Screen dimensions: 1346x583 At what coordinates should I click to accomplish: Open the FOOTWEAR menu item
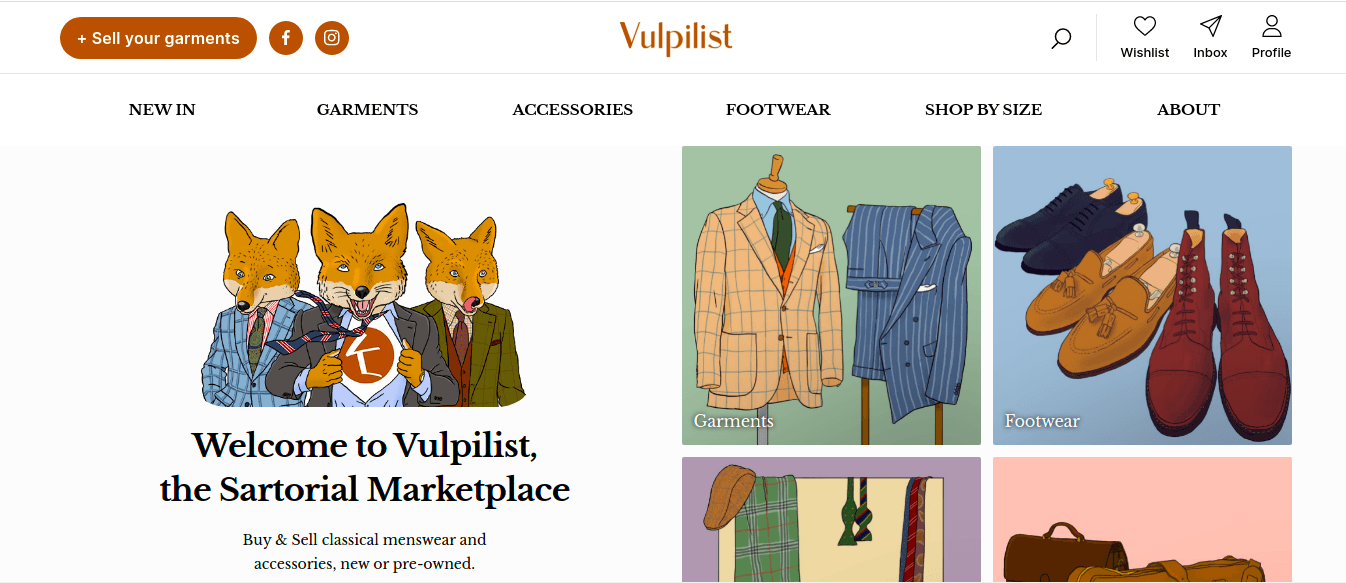tap(778, 109)
